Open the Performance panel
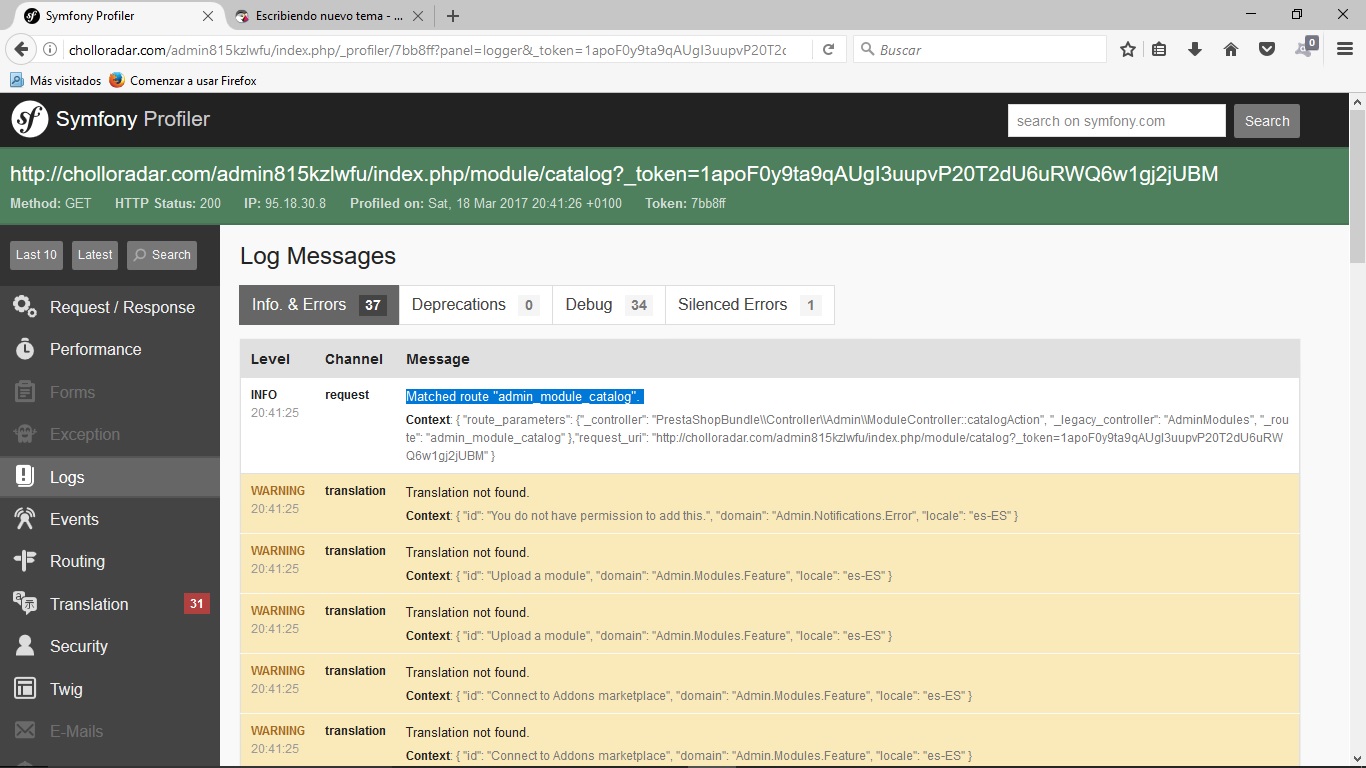The height and width of the screenshot is (768, 1366). [x=110, y=349]
